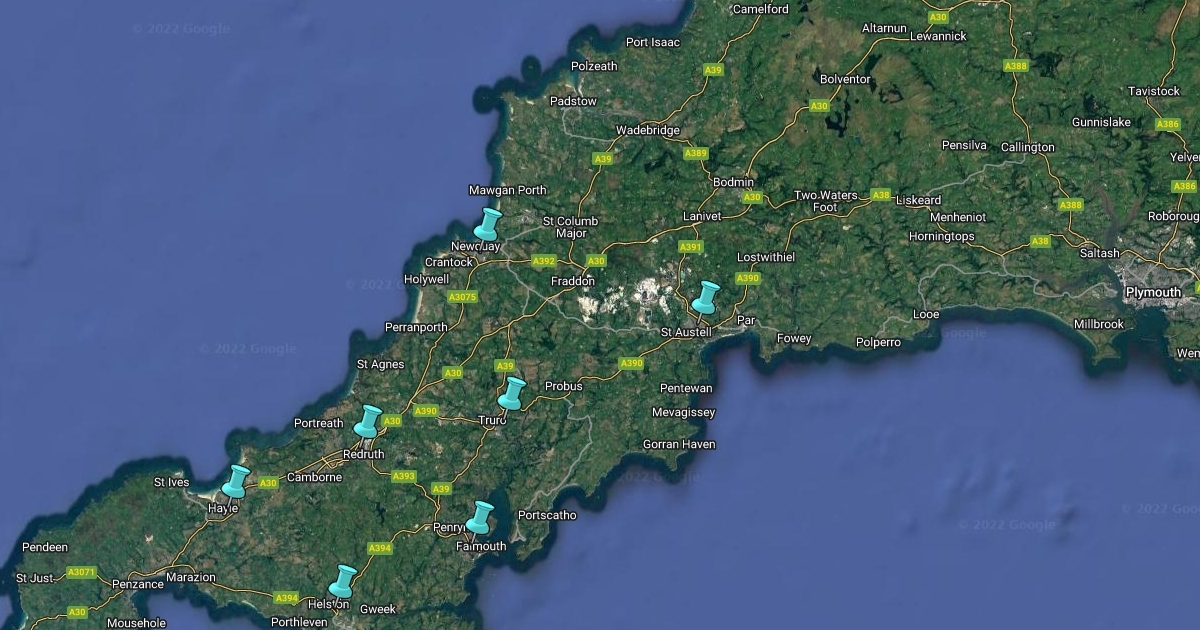Viewport: 1200px width, 630px height.
Task: Select the Wadebridge town label
Action: click(x=647, y=130)
